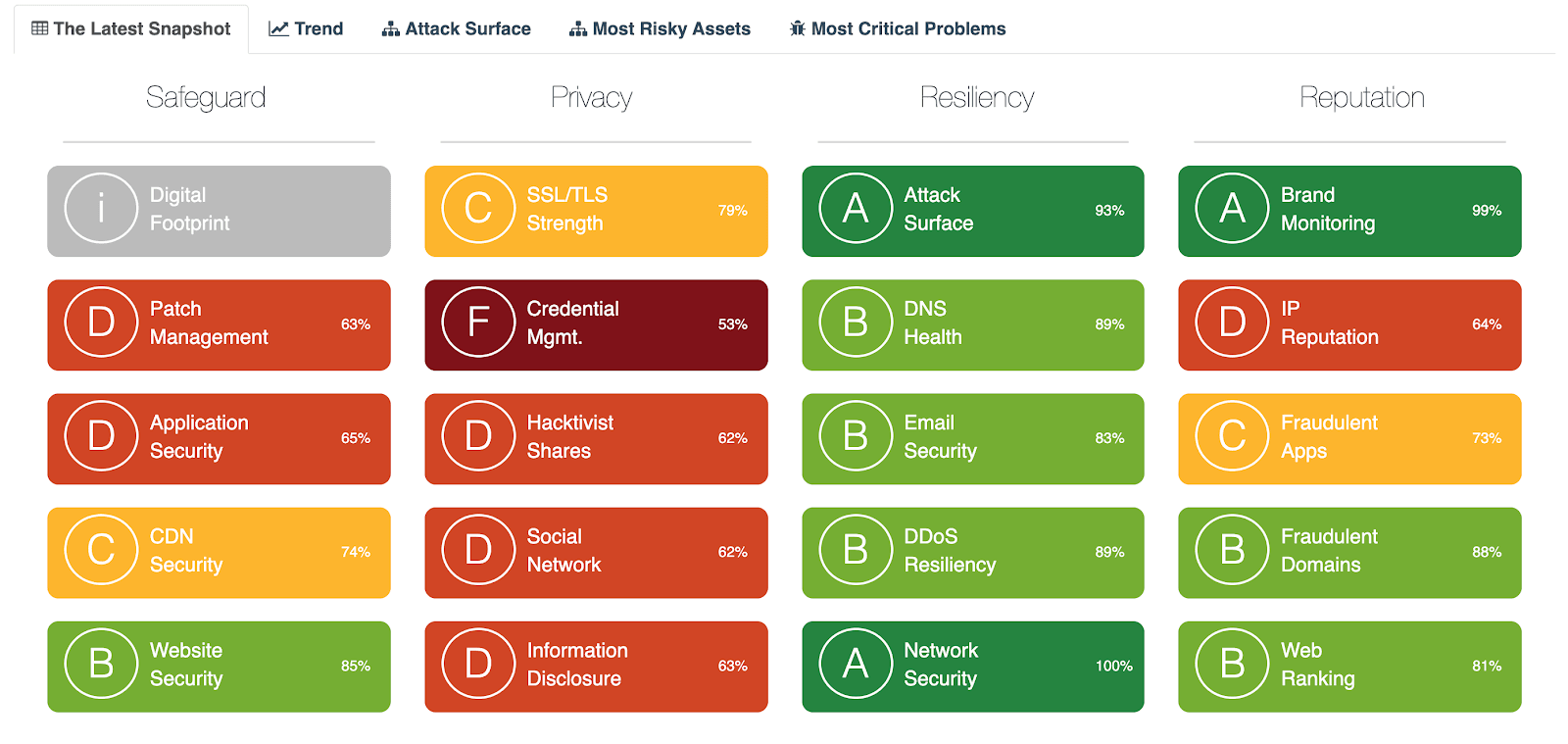Click the F grade circle for Credential Mgmt.

click(x=478, y=322)
